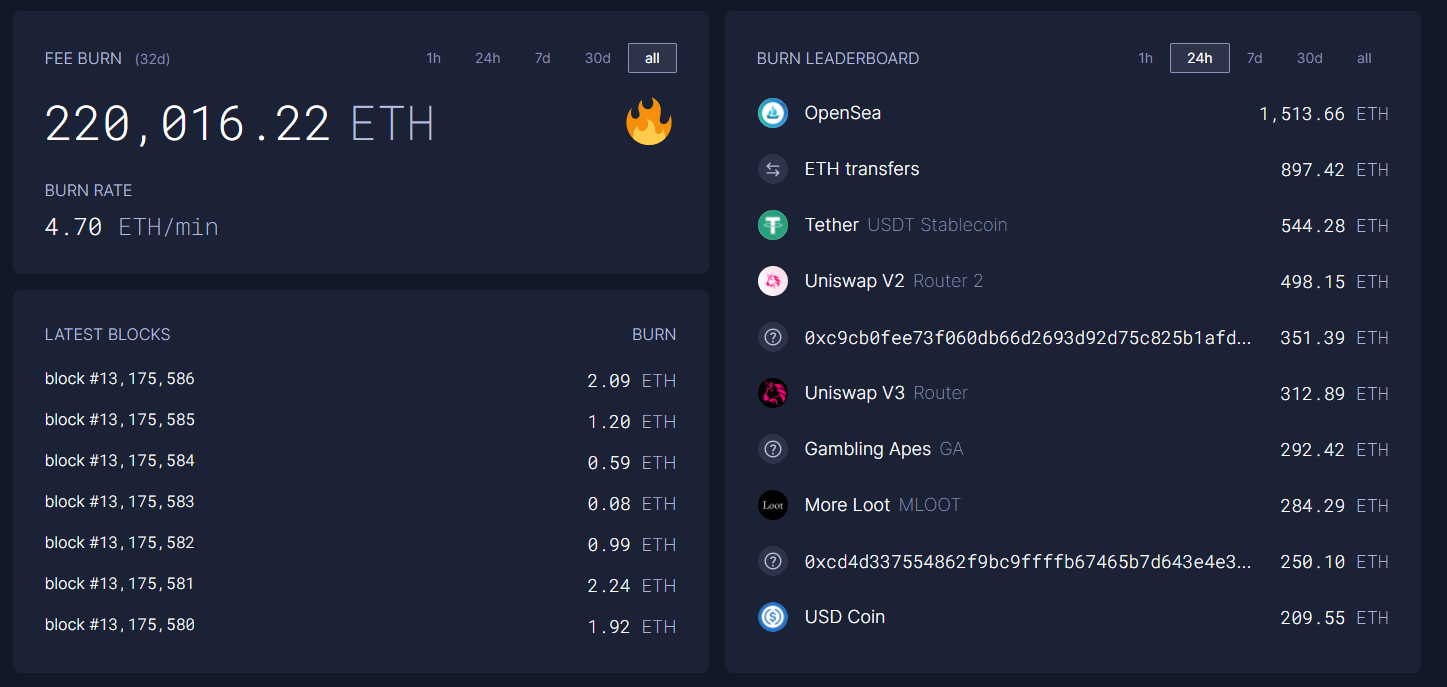Select 1h period in Burn Leaderboard
The image size is (1447, 687).
click(1145, 58)
